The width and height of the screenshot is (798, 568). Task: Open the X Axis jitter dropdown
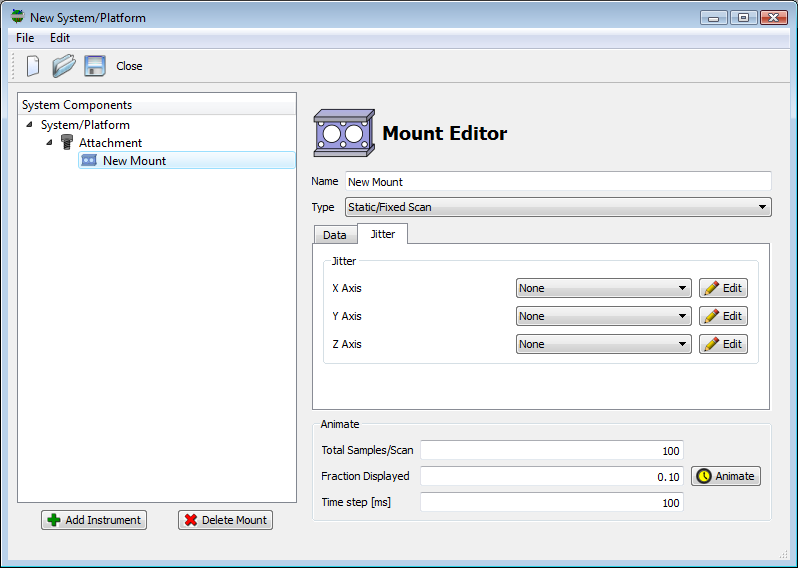point(604,288)
